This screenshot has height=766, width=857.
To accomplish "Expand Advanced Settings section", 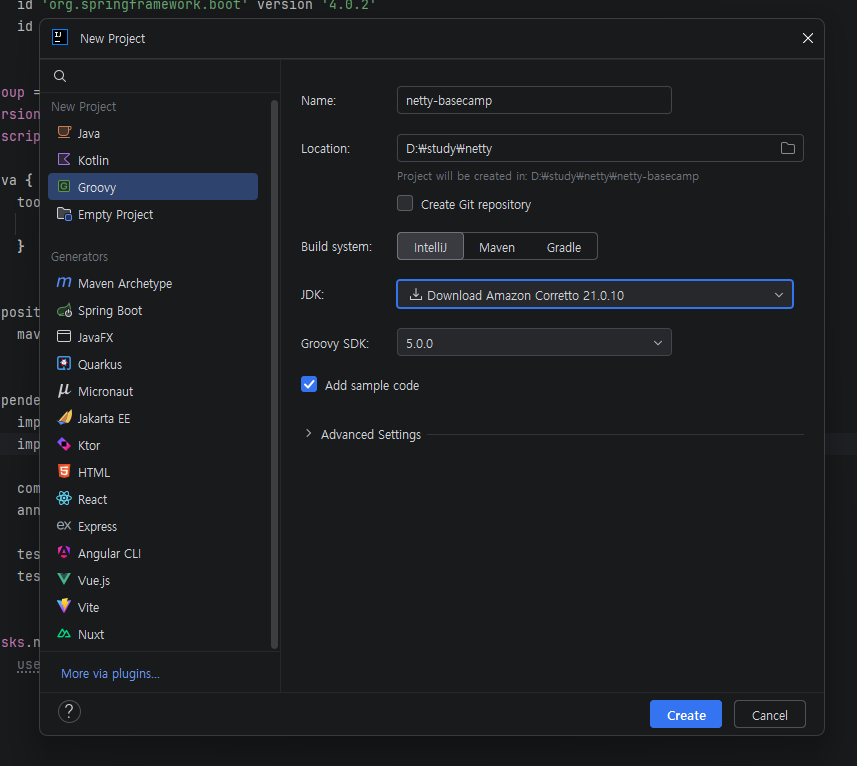I will pyautogui.click(x=309, y=434).
